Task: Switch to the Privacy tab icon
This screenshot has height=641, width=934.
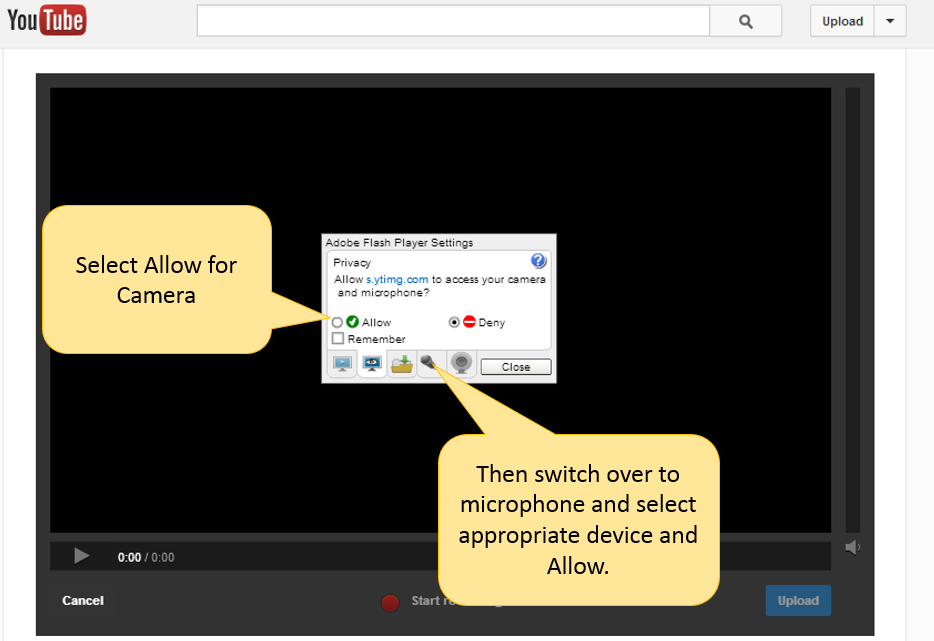Action: tap(372, 363)
